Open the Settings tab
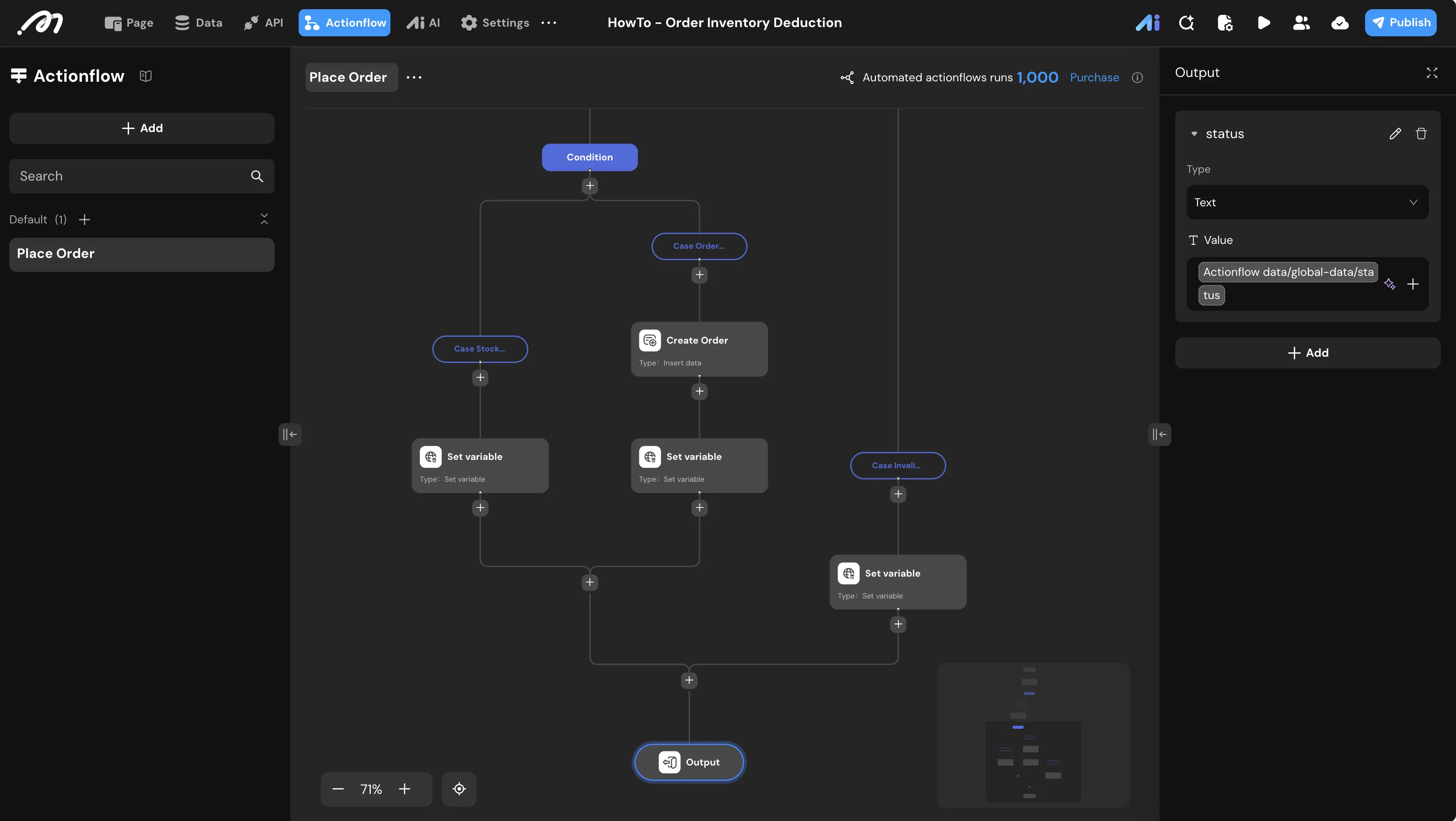 coord(495,23)
